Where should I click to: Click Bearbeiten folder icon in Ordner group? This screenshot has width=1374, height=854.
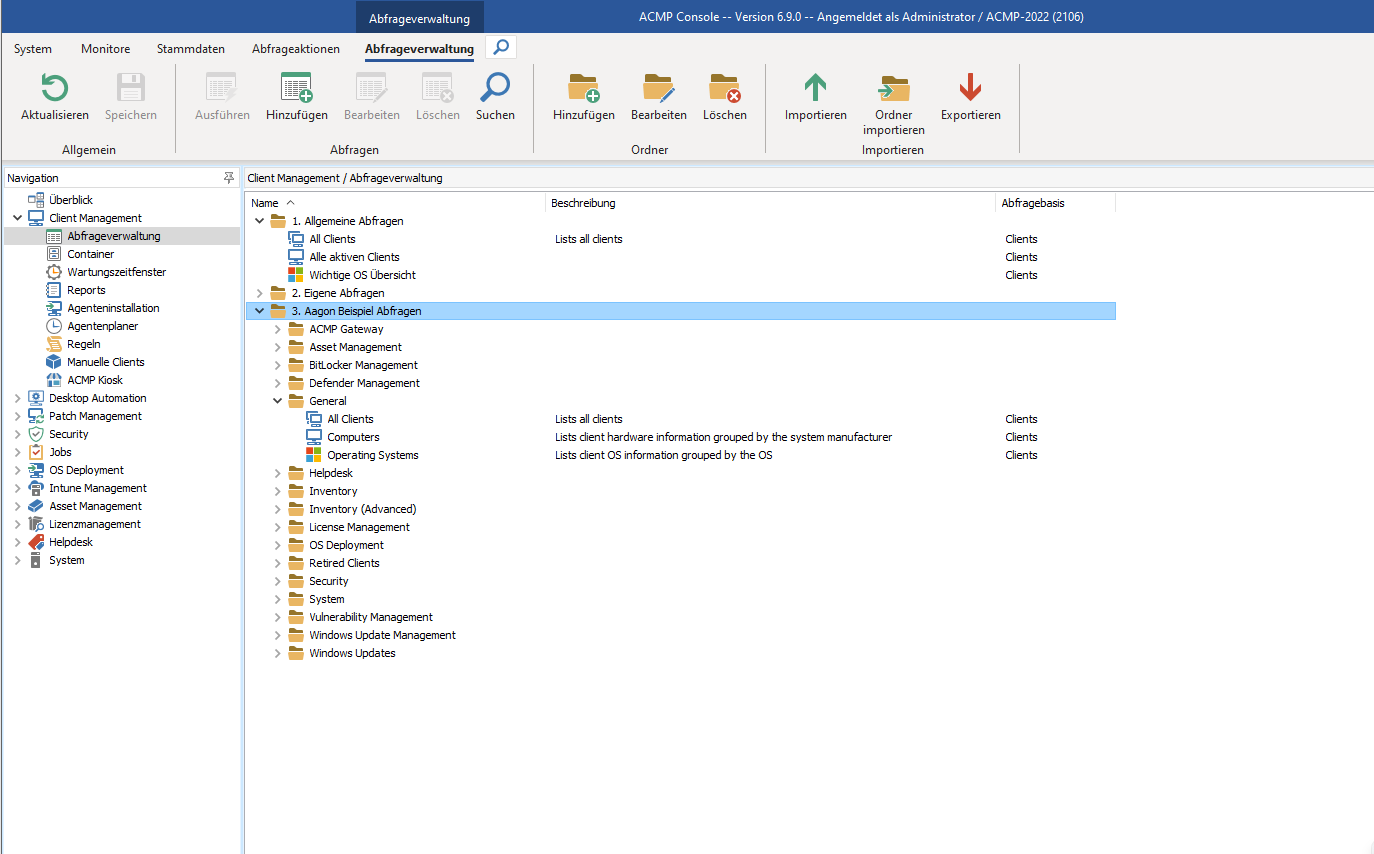click(x=658, y=89)
